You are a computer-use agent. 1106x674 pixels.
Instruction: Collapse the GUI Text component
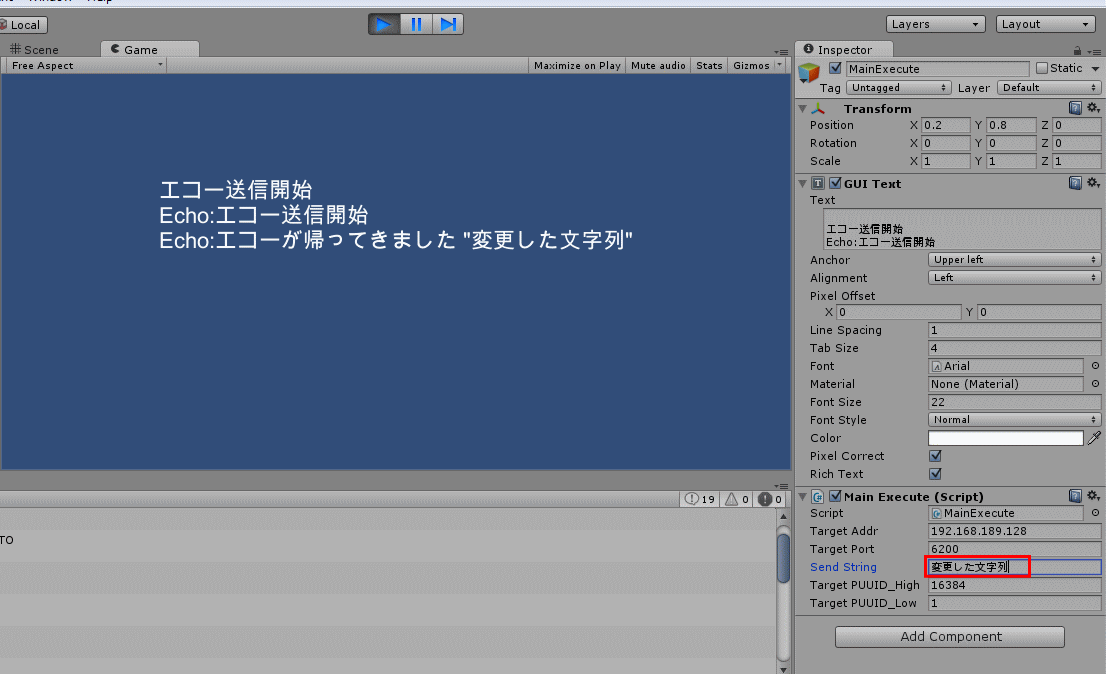[x=802, y=183]
